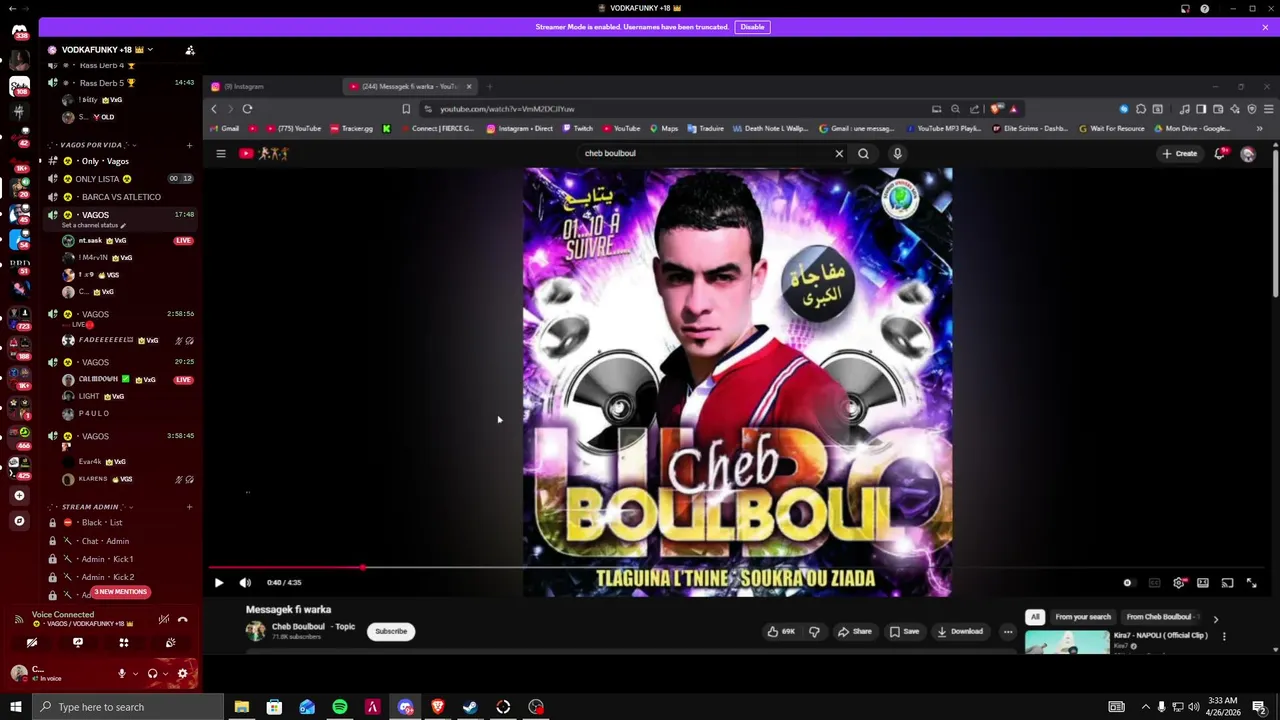Switch to the Instagram browser tab
The height and width of the screenshot is (720, 1280).
pos(270,87)
